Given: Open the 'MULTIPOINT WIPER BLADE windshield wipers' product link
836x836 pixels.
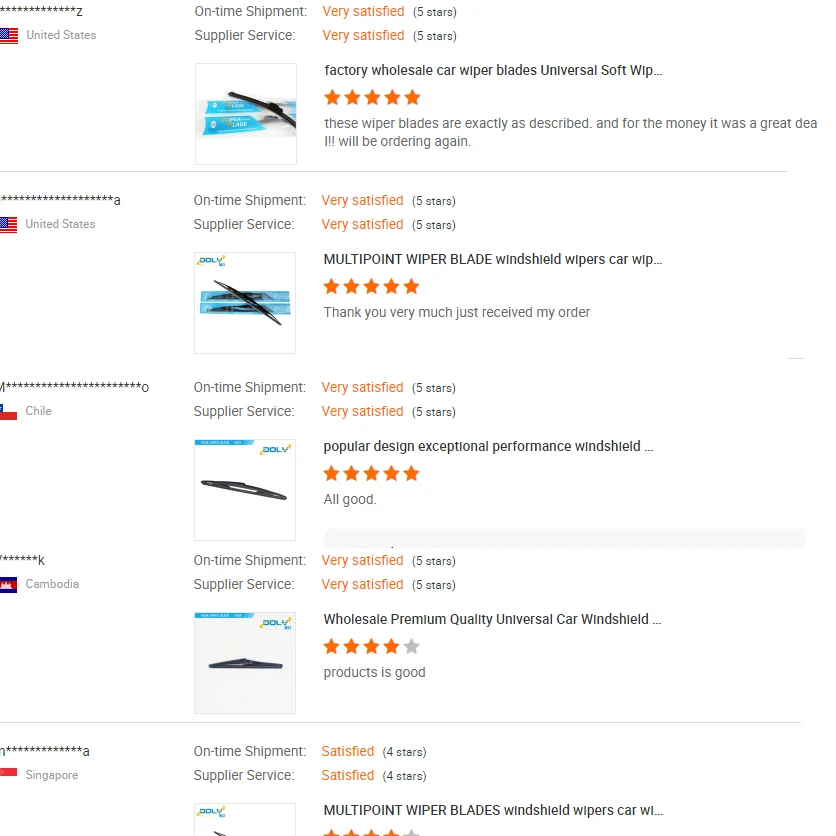Looking at the screenshot, I should pos(493,259).
